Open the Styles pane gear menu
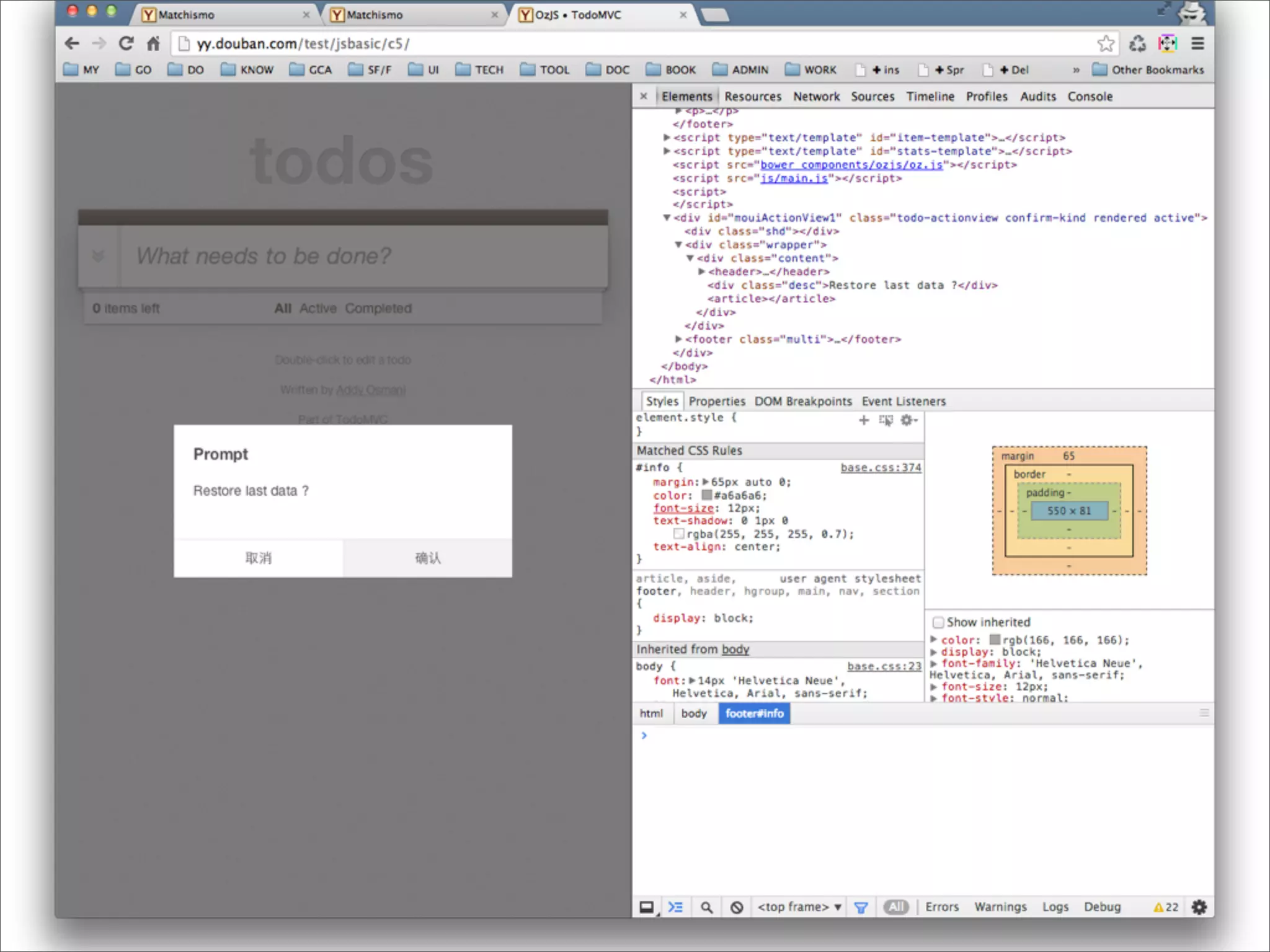The height and width of the screenshot is (952, 1270). click(908, 420)
